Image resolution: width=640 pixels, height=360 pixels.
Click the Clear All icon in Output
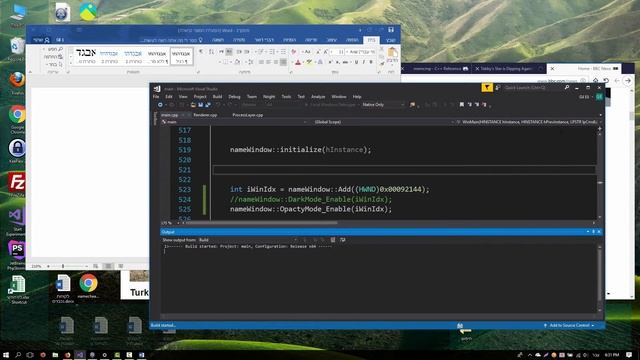[x=333, y=240]
